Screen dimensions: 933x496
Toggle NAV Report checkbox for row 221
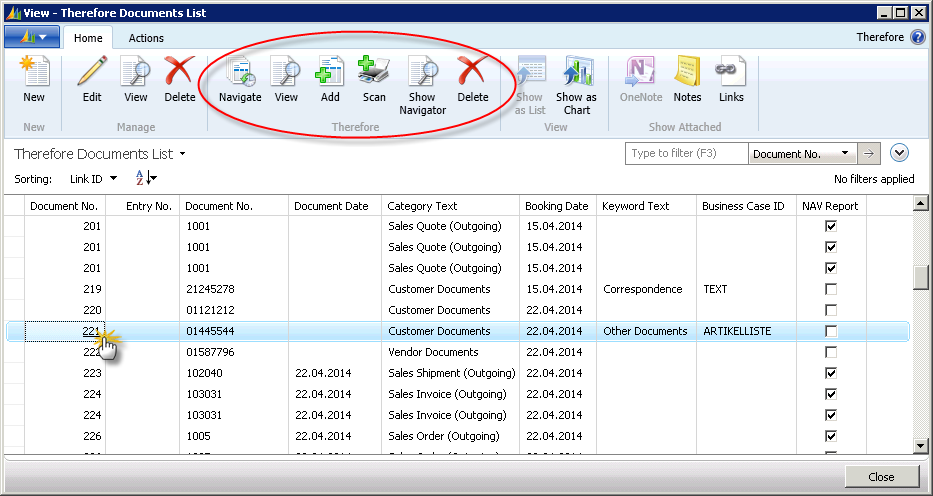830,331
